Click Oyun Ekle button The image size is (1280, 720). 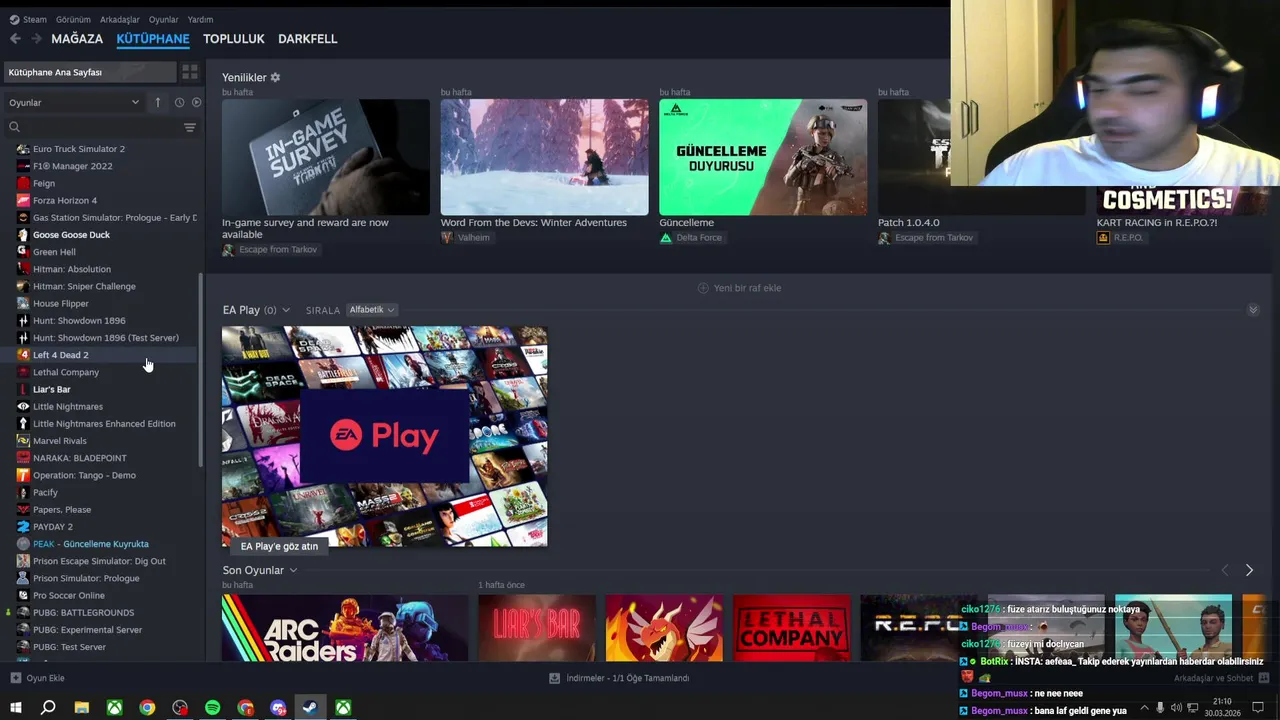tap(37, 678)
